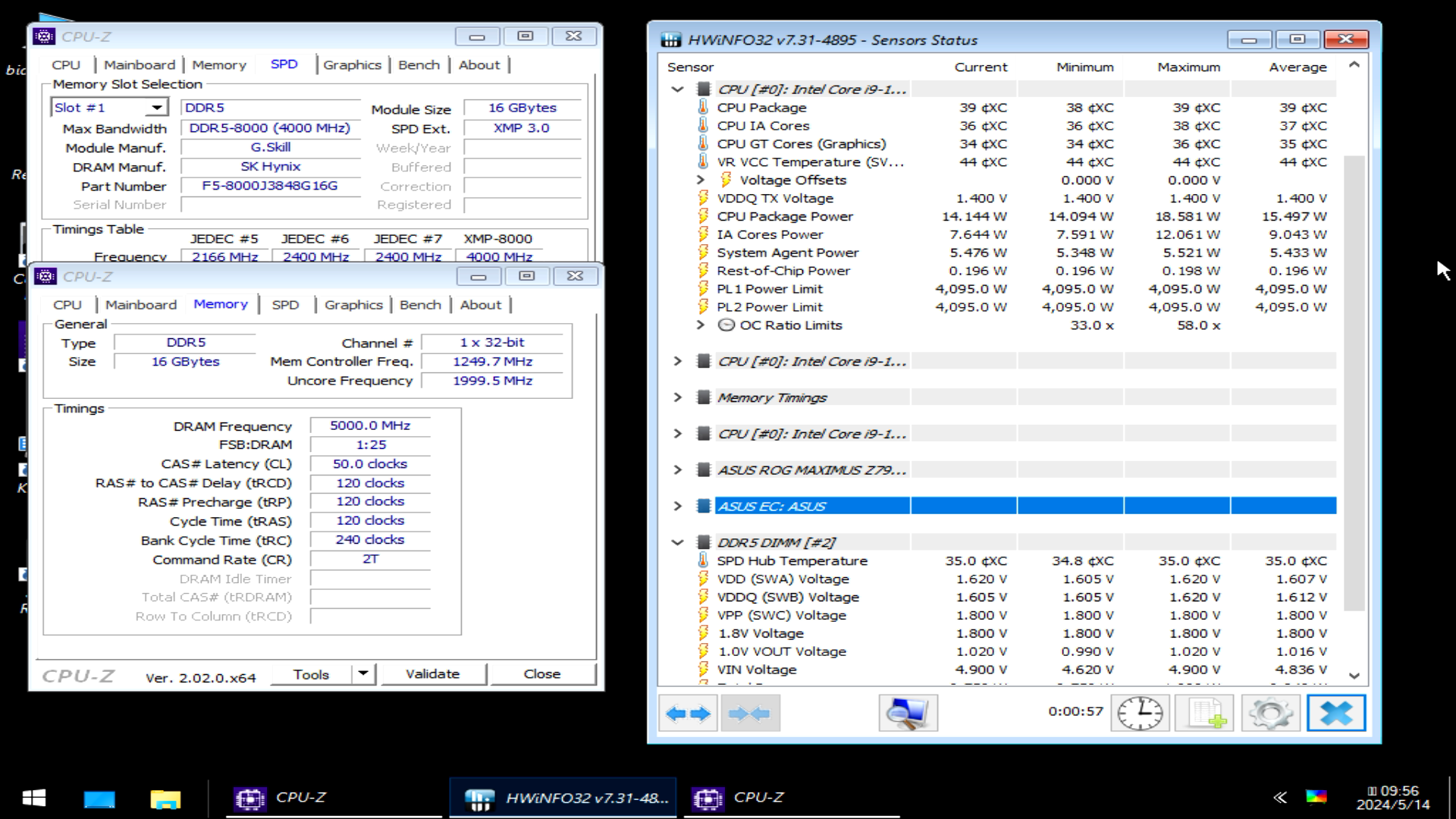Switch to the Mainboard tab in lower CPU-Z

point(141,305)
